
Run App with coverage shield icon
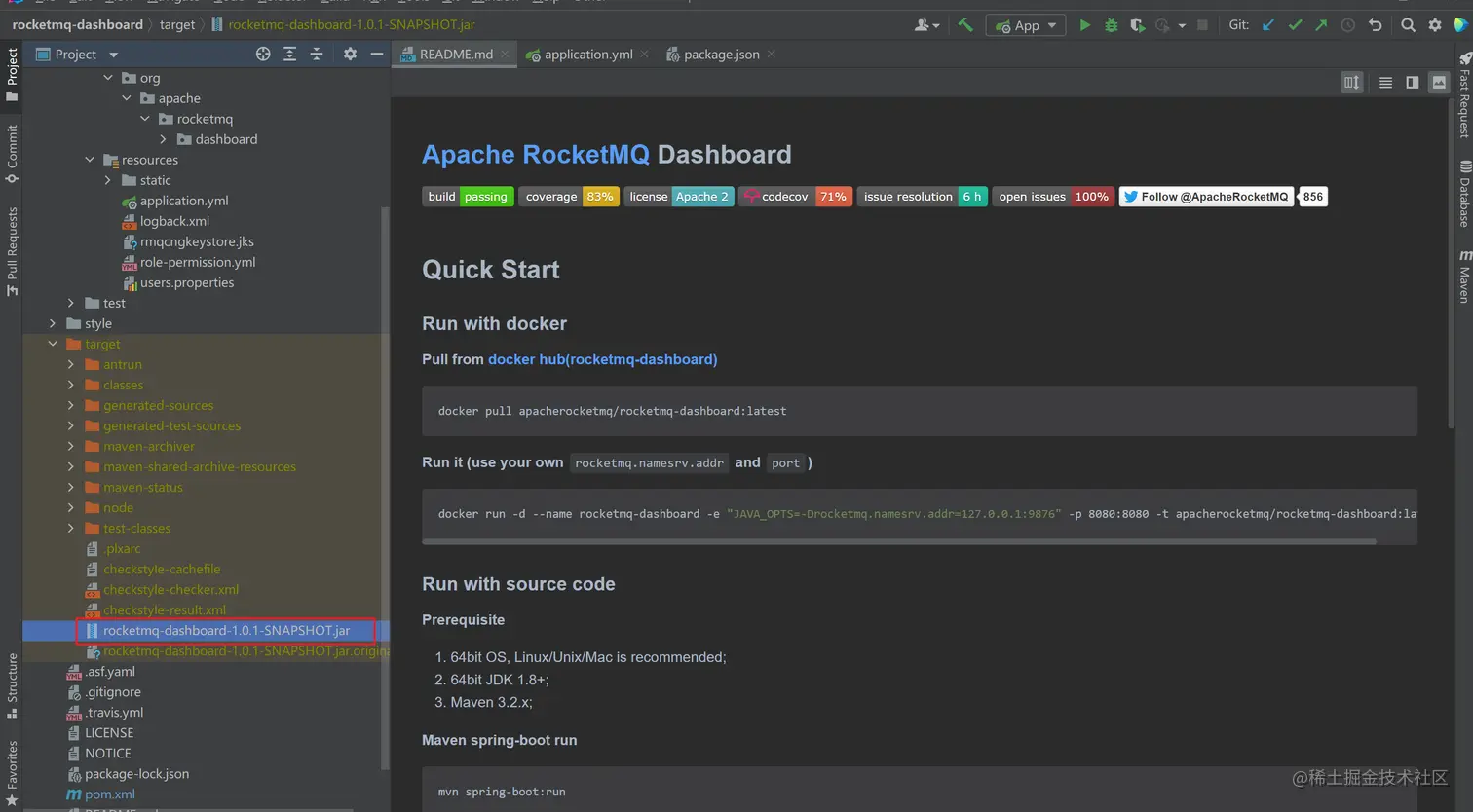(1137, 25)
